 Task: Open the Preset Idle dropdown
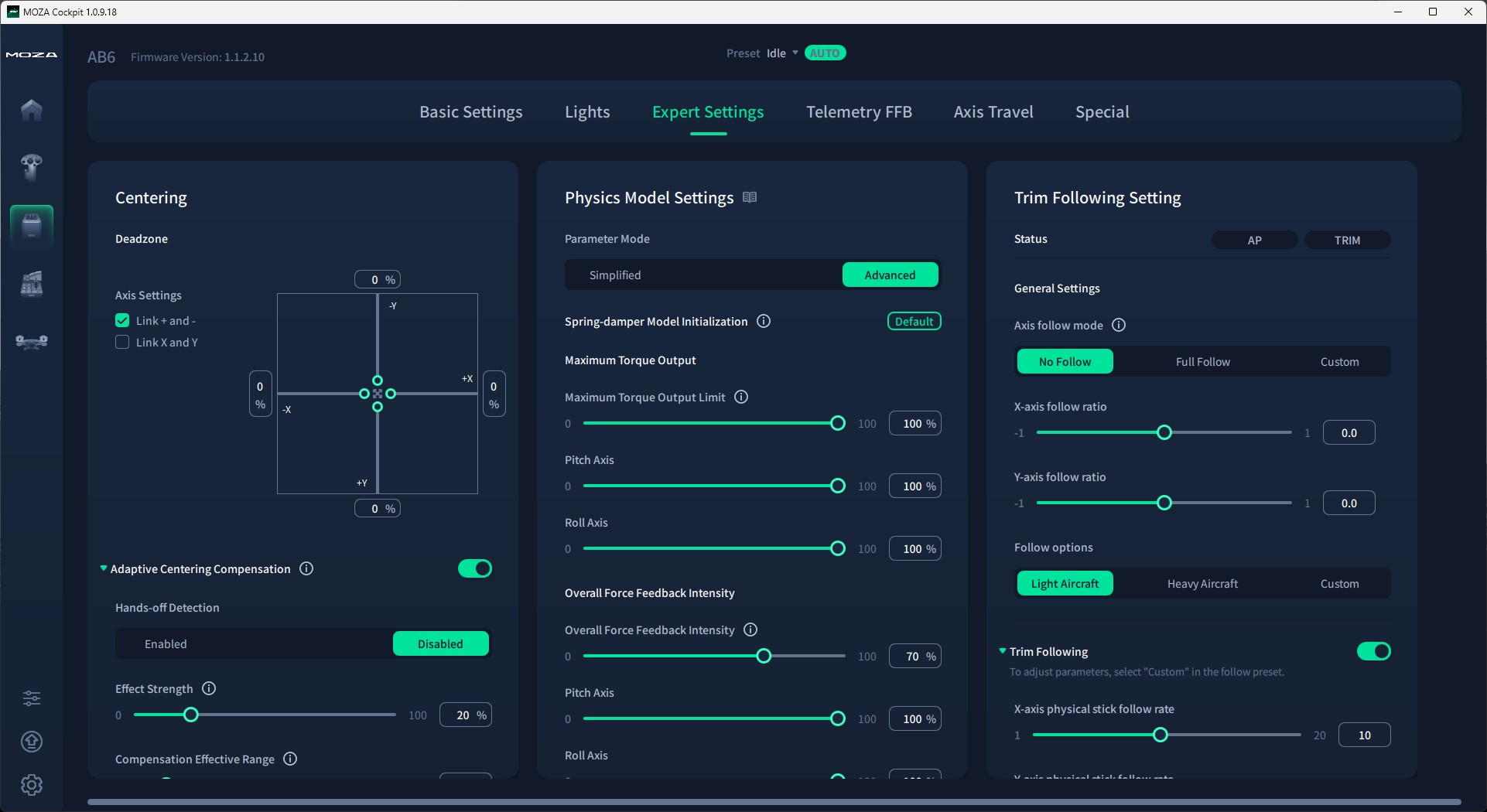tap(781, 53)
